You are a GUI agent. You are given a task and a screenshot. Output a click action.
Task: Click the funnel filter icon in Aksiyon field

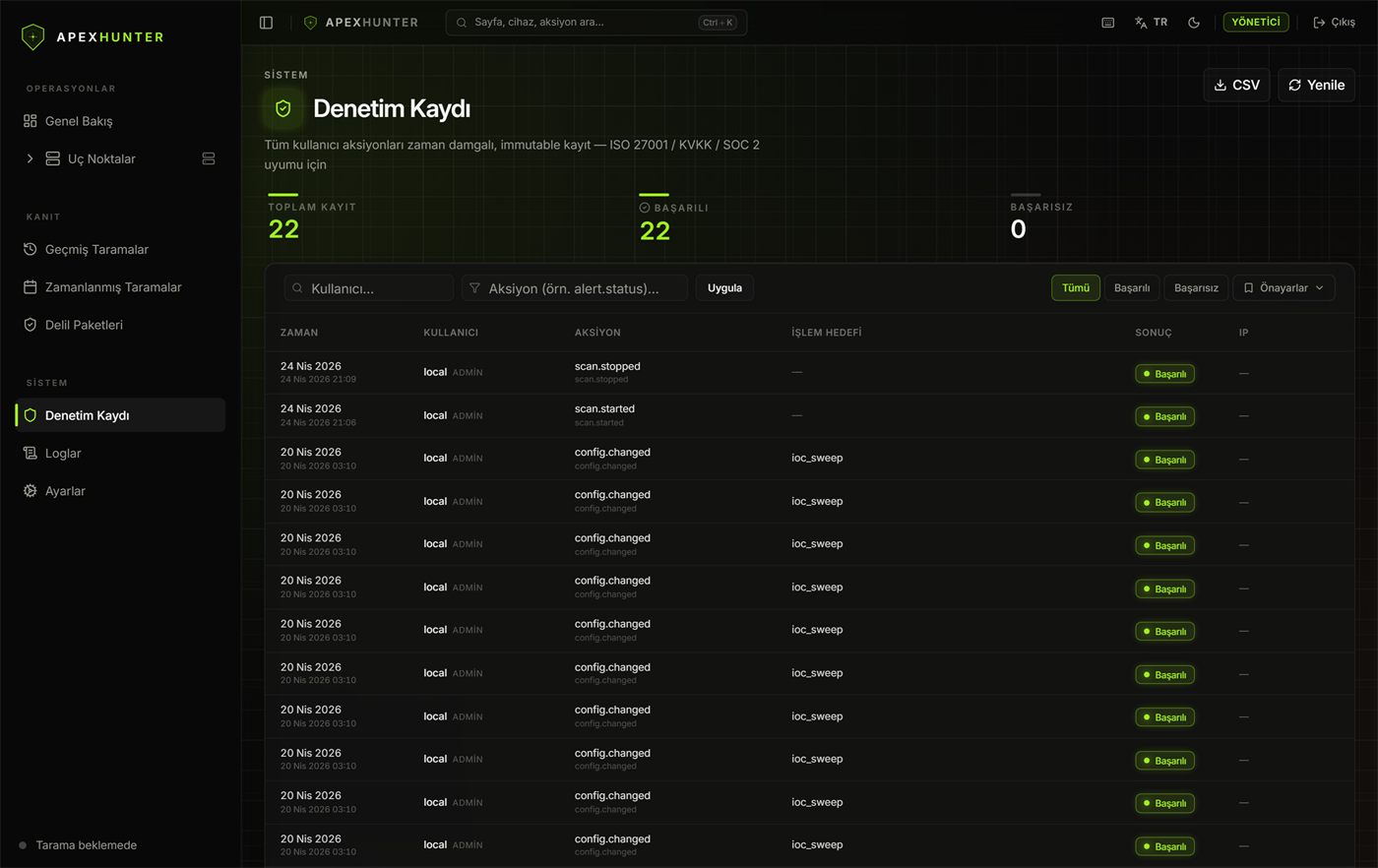click(475, 288)
